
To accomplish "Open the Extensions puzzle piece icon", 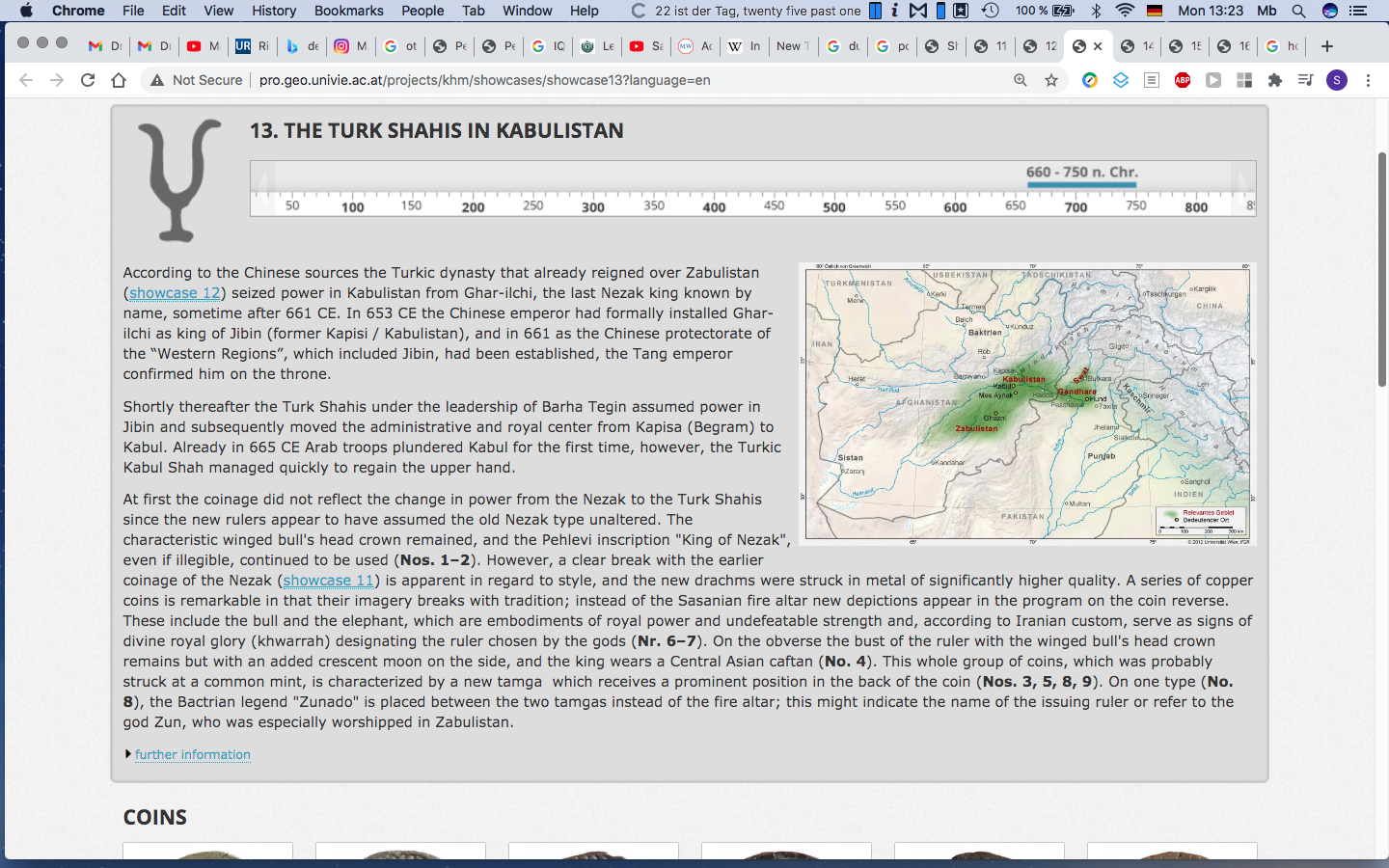I will 1275,80.
